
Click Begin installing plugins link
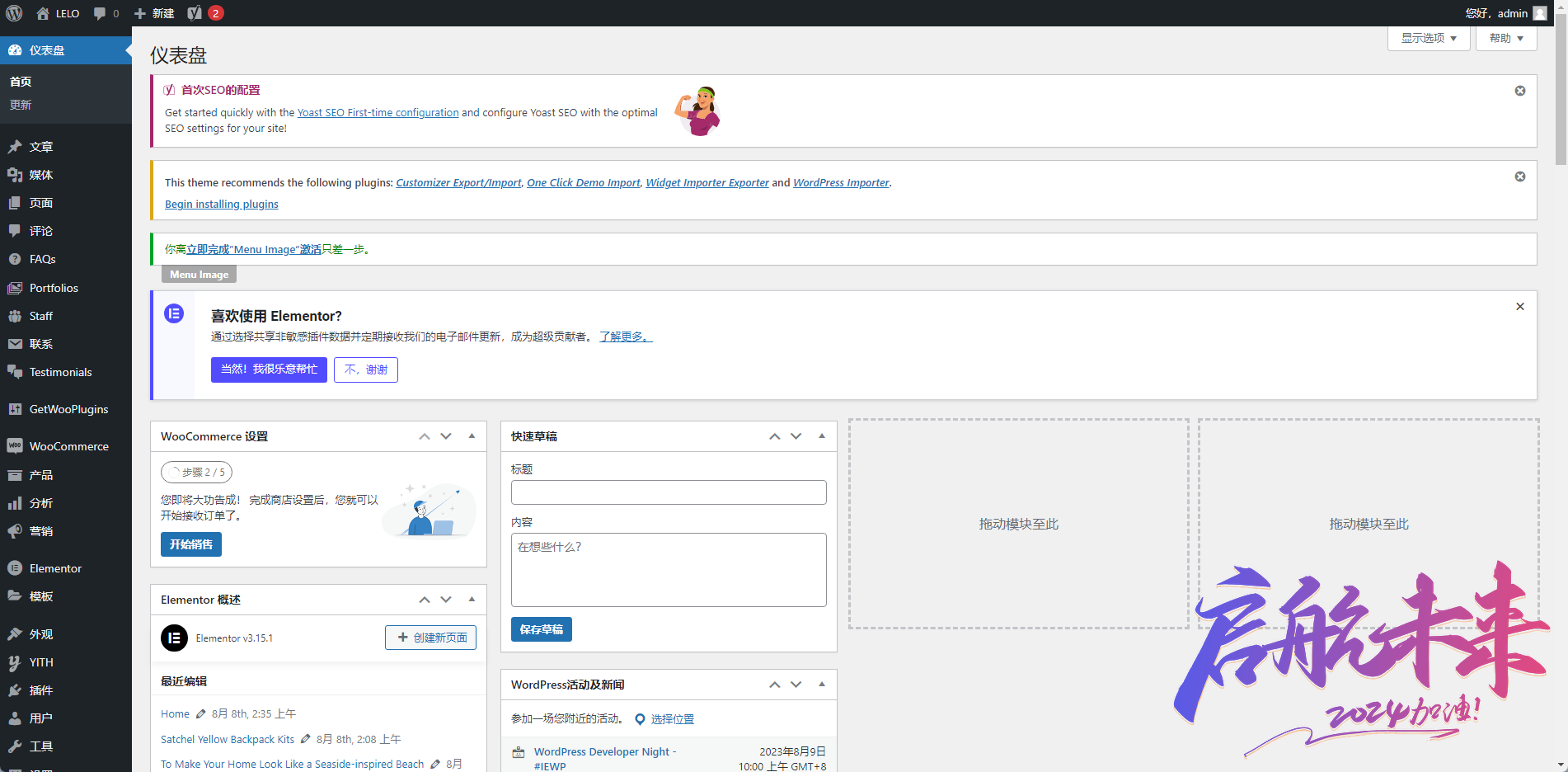(222, 205)
